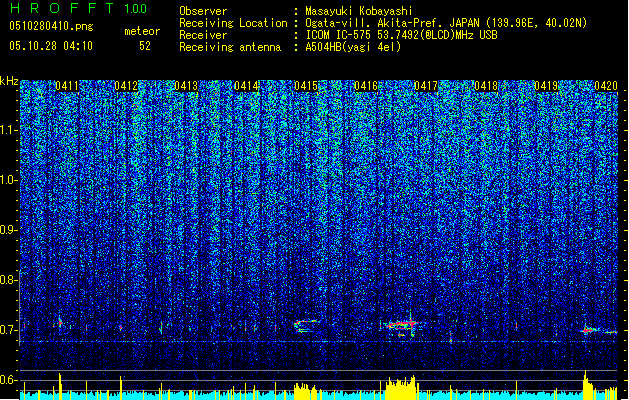Click the kHz axis unit label

point(9,81)
